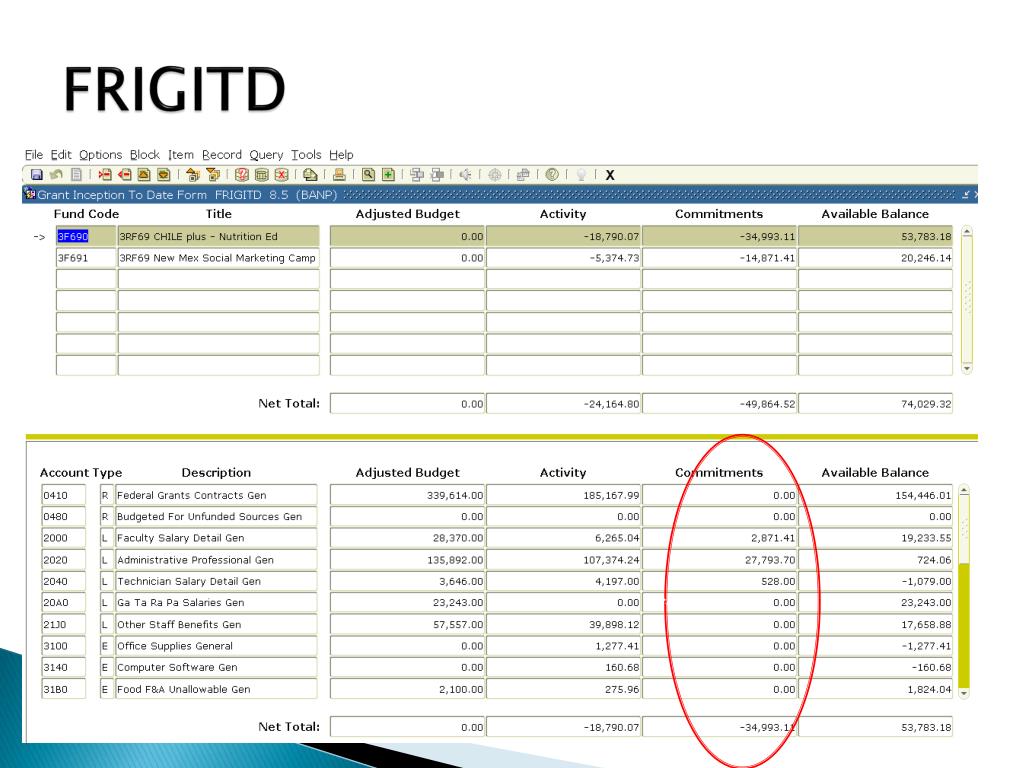This screenshot has height=768, width=1024.
Task: Click title 3RF69 New Mex Social Marketing Camp
Action: click(x=218, y=258)
